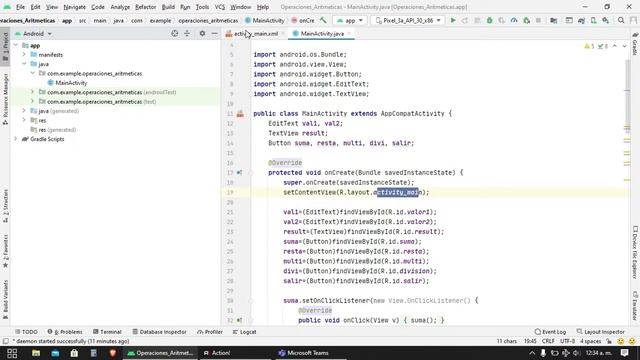Click Sync Project with Gradle Files icon

tap(581, 20)
